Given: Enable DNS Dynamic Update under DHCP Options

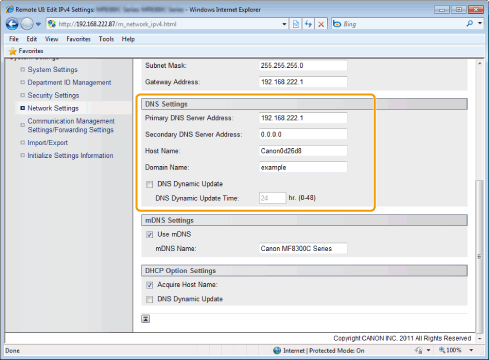Looking at the screenshot, I should tap(149, 299).
